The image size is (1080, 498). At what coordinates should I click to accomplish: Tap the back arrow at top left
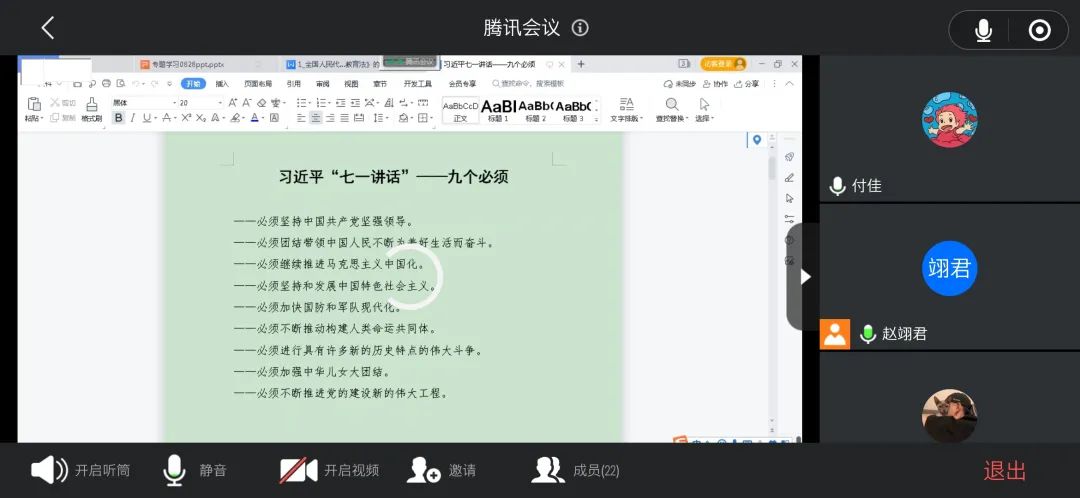[47, 28]
